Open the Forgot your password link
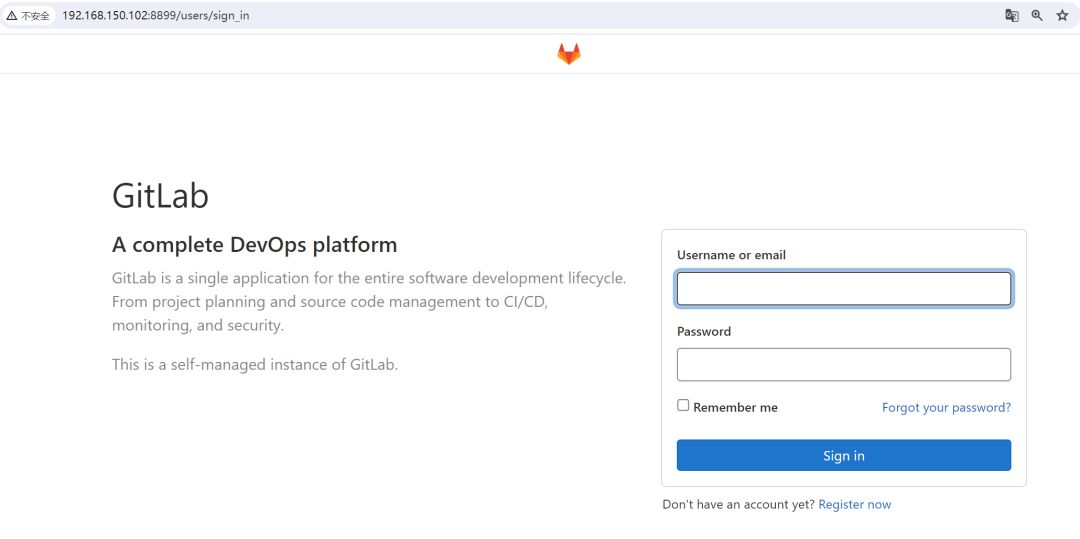 [x=946, y=408]
